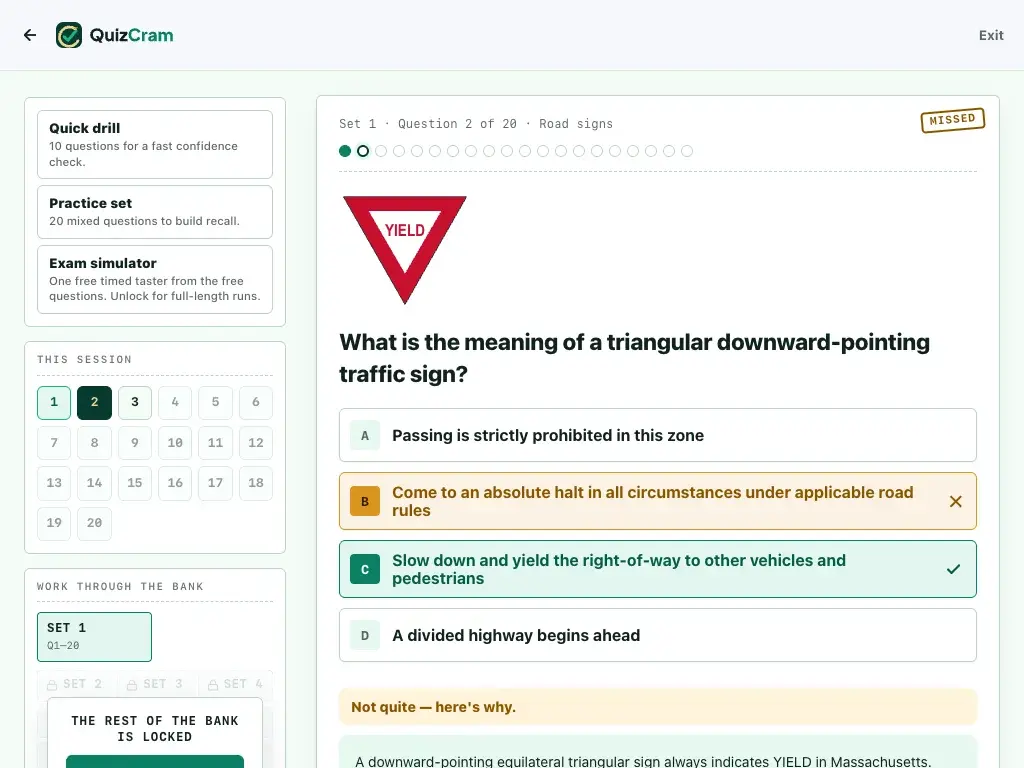Click the second outlined progress dot
This screenshot has width=1024, height=768.
click(x=363, y=152)
